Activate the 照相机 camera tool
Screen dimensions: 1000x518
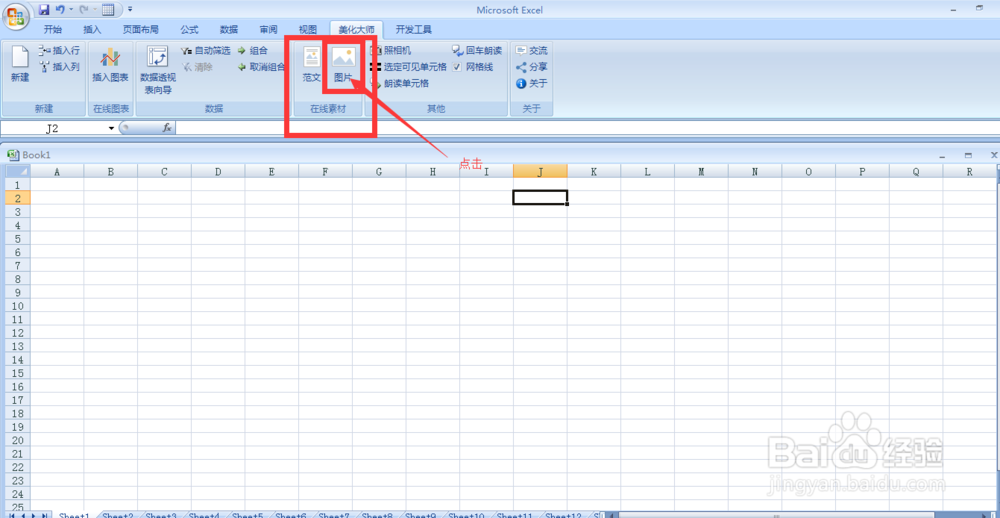[390, 50]
